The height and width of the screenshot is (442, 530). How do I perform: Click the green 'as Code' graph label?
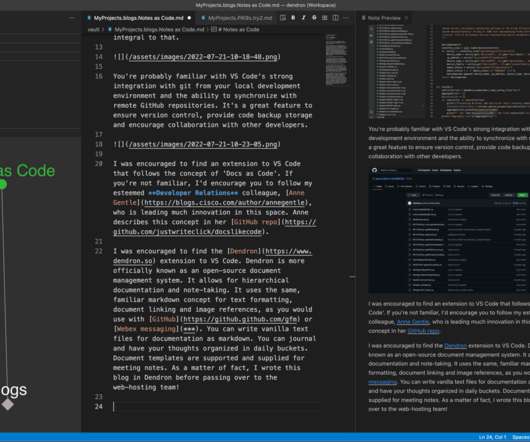(x=27, y=171)
